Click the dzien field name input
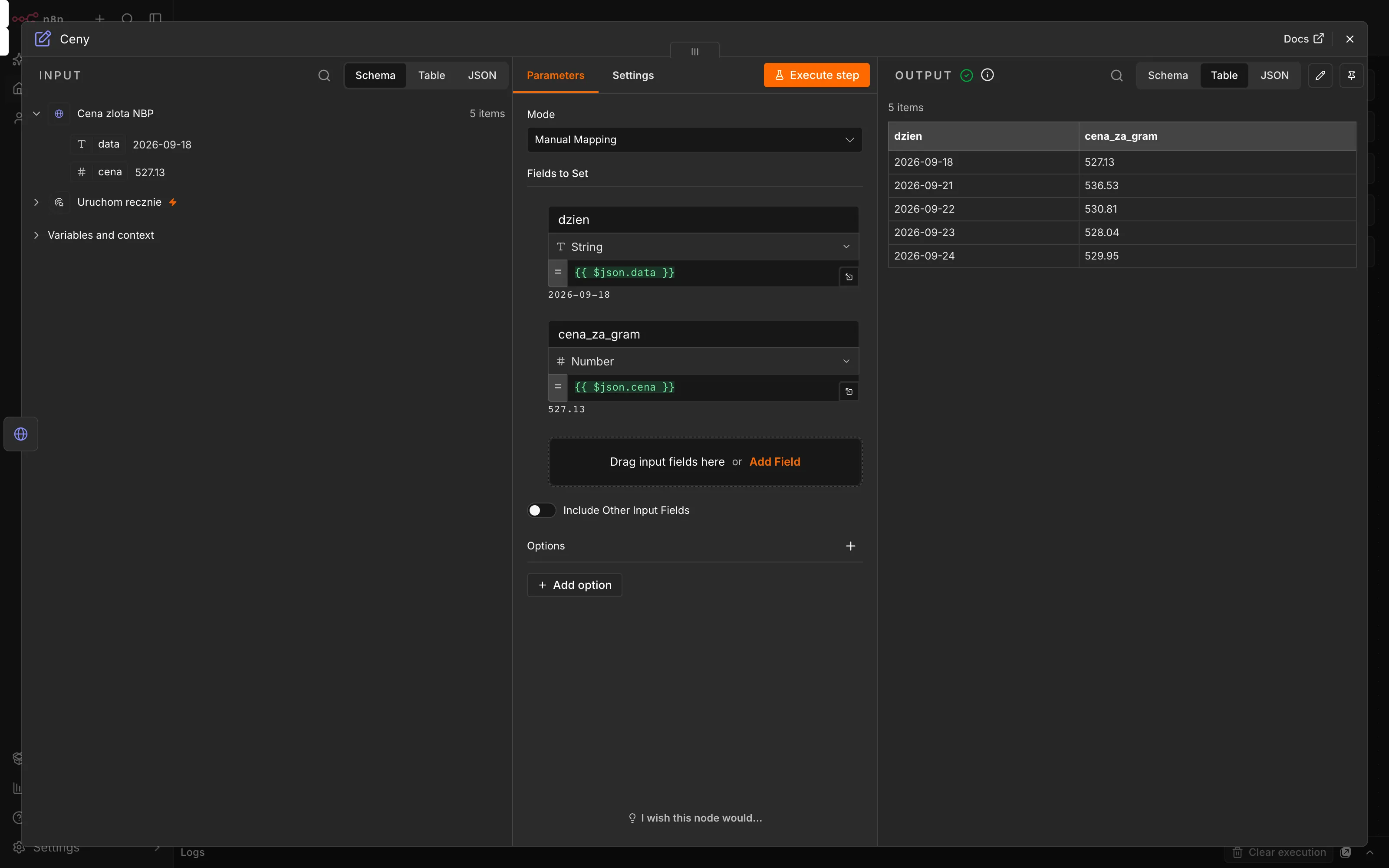The width and height of the screenshot is (1389, 868). (x=703, y=220)
